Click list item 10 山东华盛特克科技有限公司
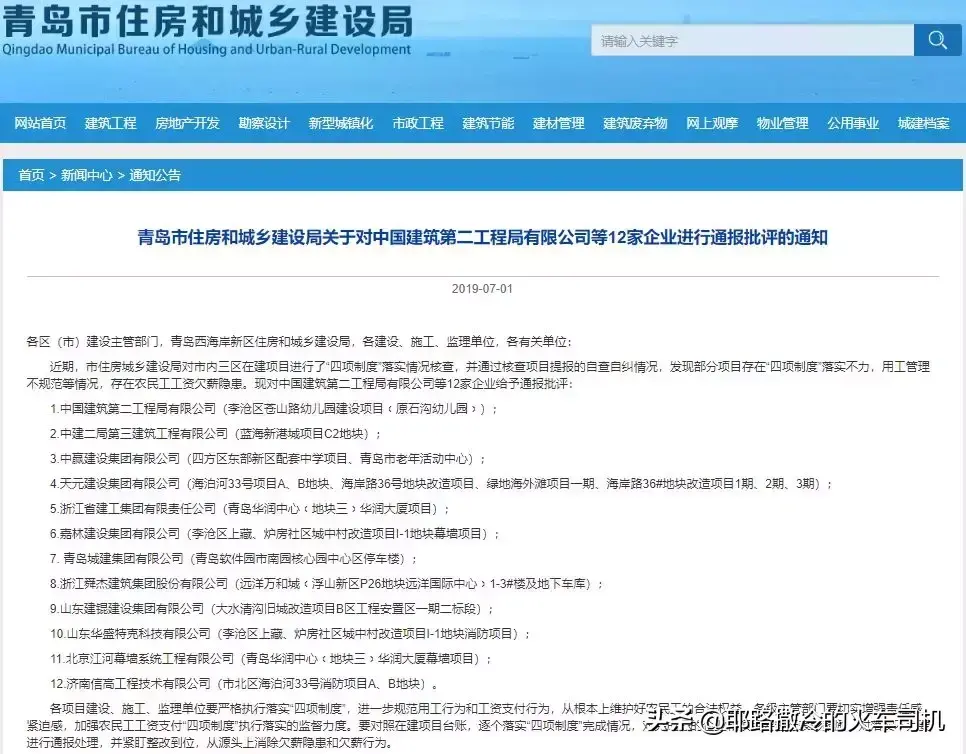Screen dimensions: 966x754 point(290,633)
